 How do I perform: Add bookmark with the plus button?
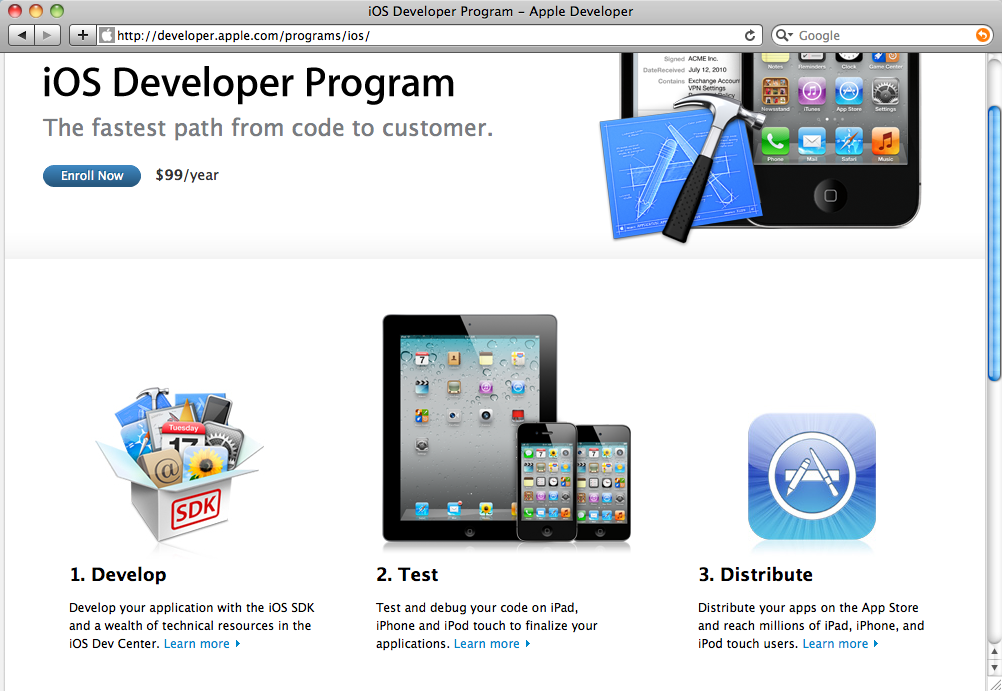82,35
